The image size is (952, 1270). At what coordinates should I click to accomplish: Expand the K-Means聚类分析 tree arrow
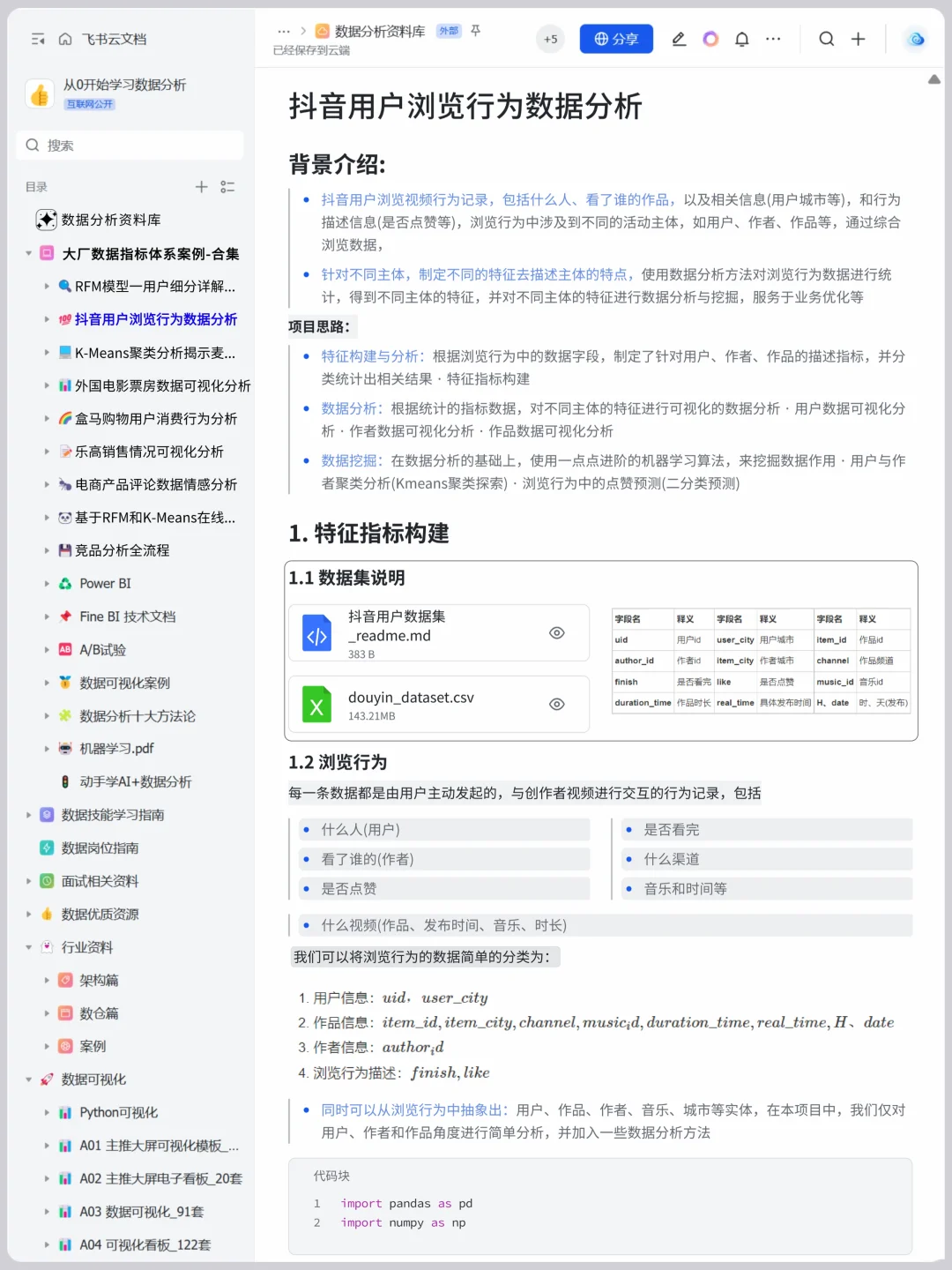(x=47, y=353)
